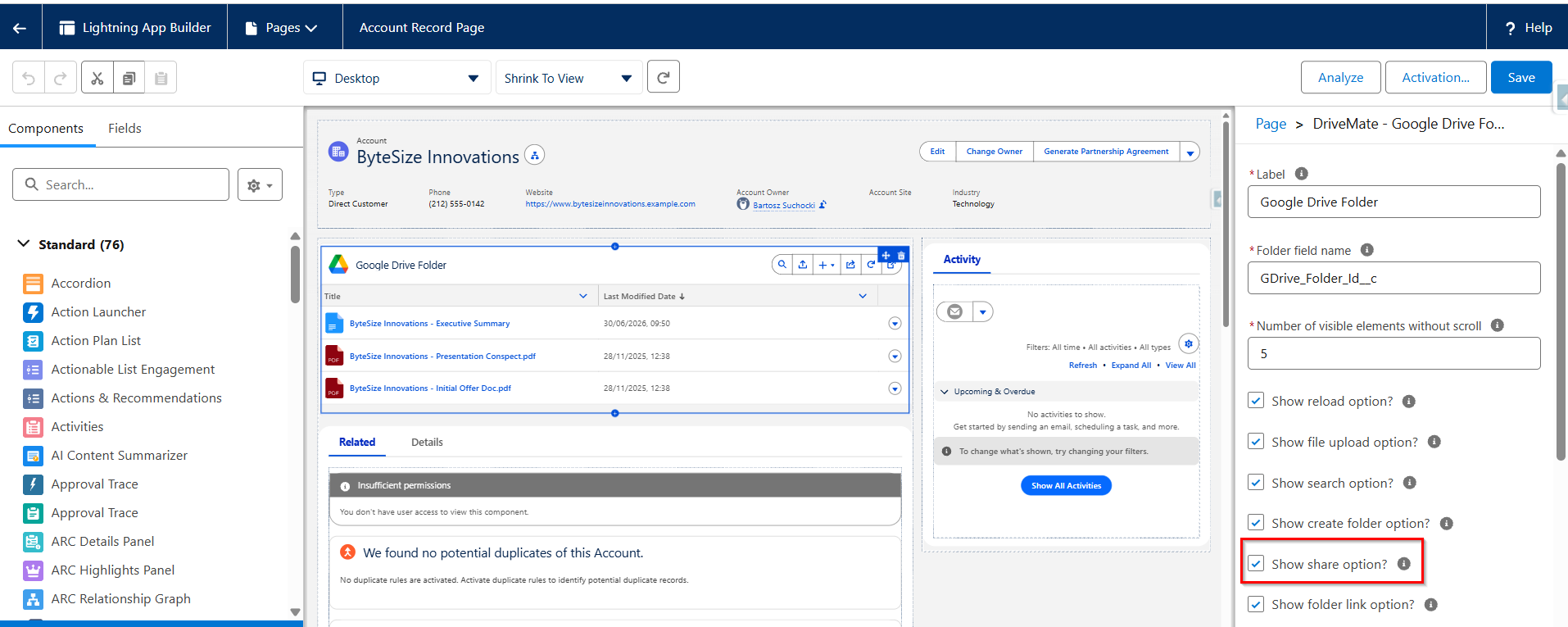Click the upload file icon in Google Drive Folder

(x=803, y=265)
